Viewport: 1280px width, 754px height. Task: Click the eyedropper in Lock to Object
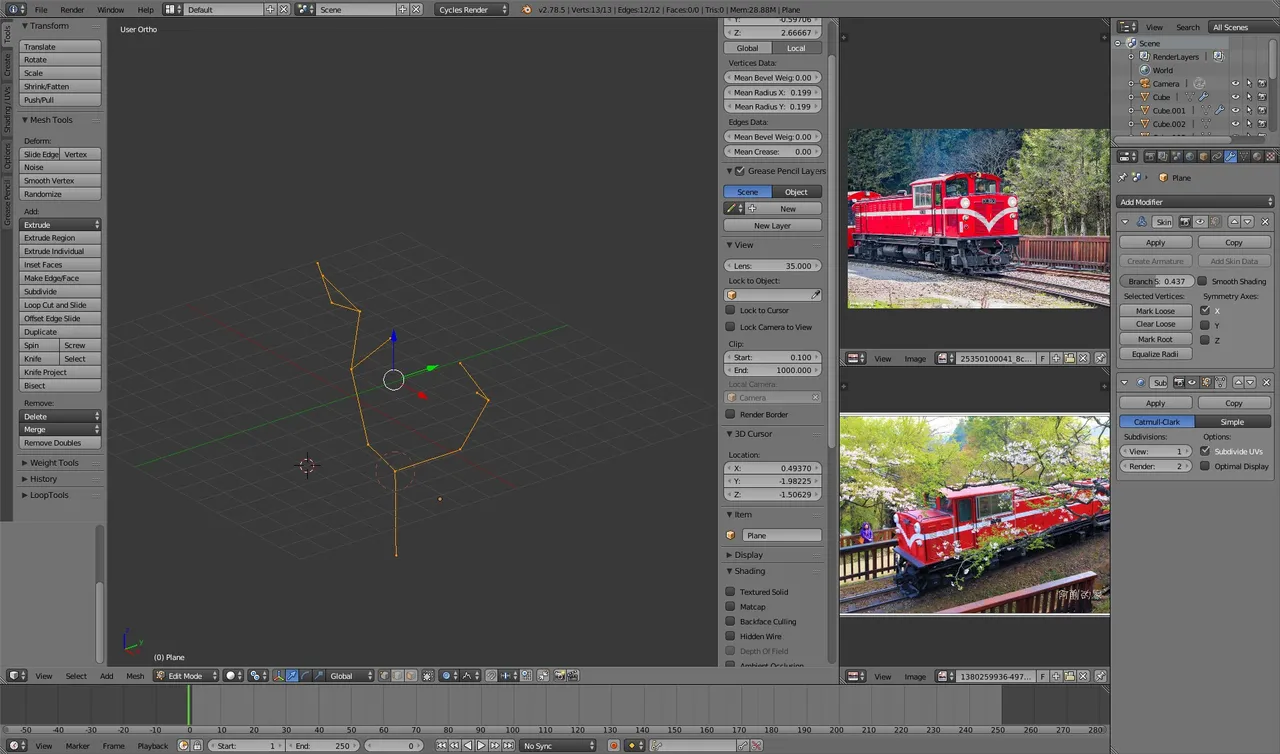816,295
